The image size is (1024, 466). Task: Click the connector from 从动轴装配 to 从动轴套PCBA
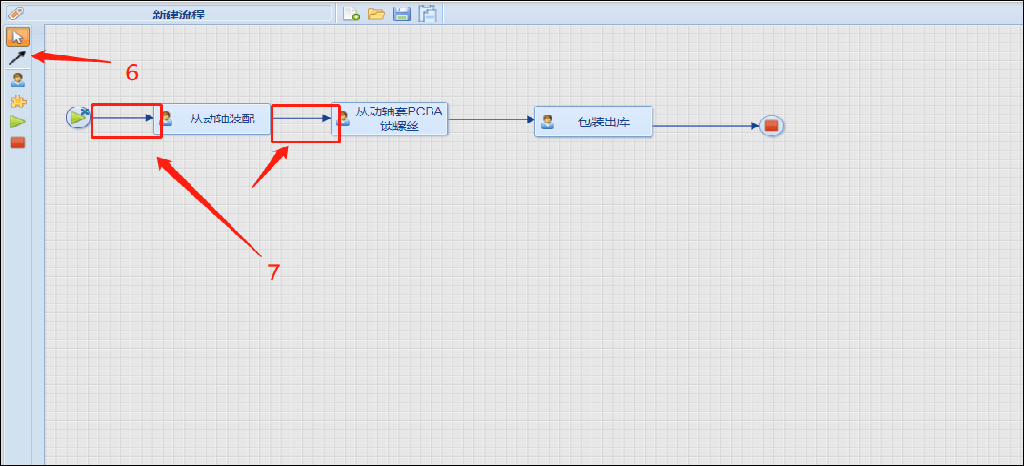point(300,118)
